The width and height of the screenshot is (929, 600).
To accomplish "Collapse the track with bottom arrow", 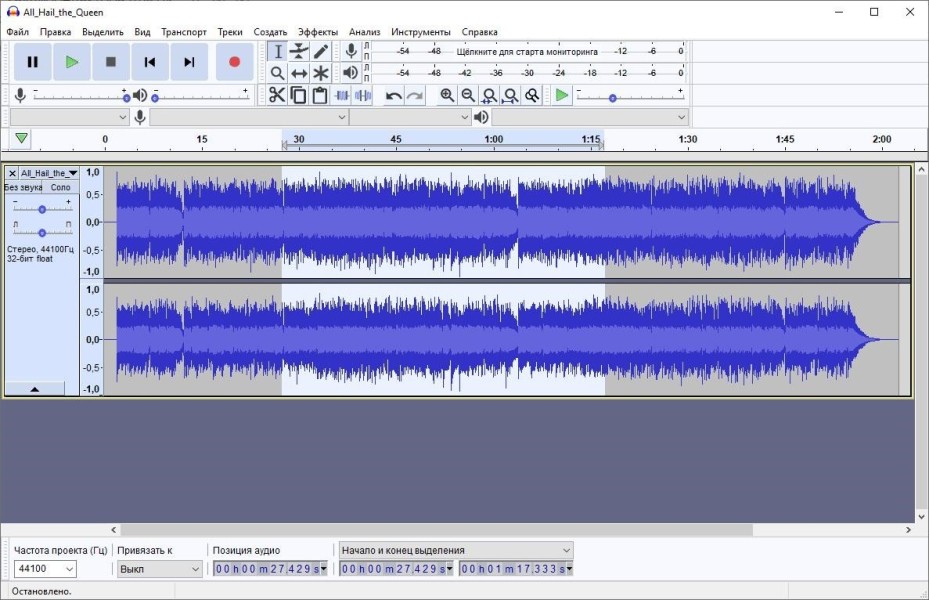I will (34, 389).
